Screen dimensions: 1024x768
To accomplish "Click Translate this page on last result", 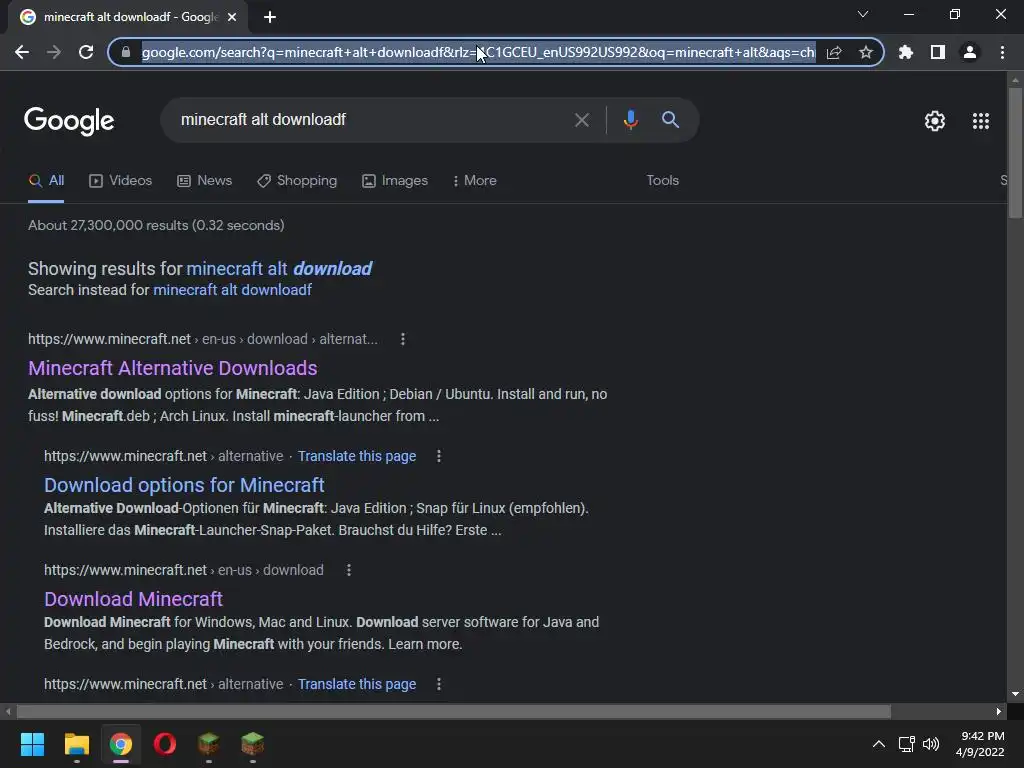I will point(357,684).
